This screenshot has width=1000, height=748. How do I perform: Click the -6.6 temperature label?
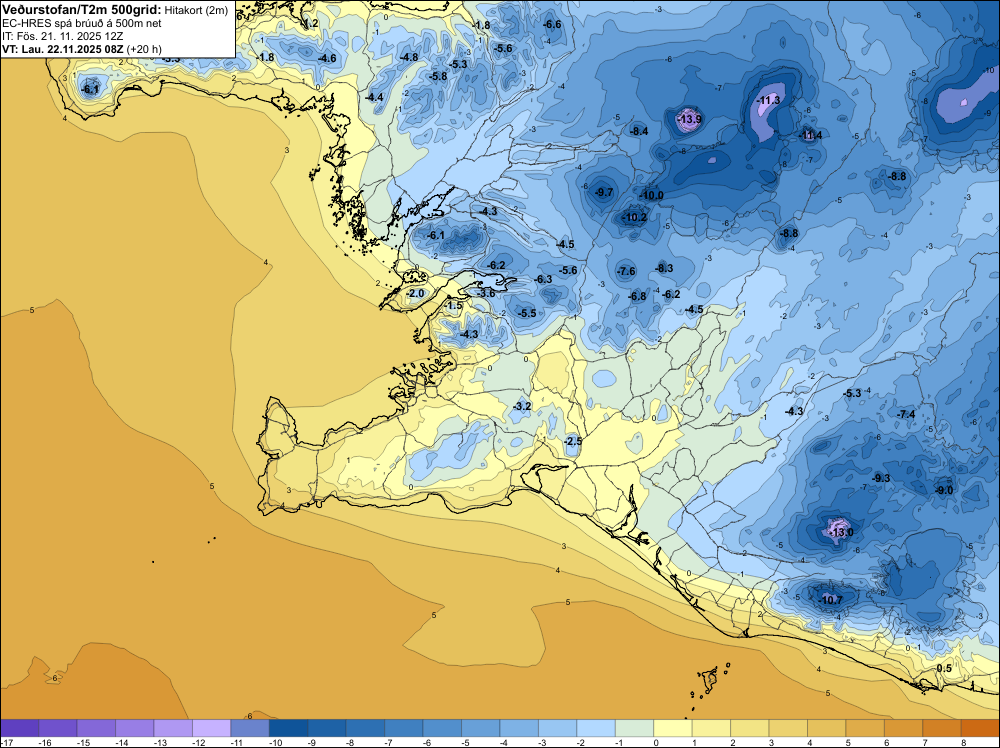pos(552,24)
